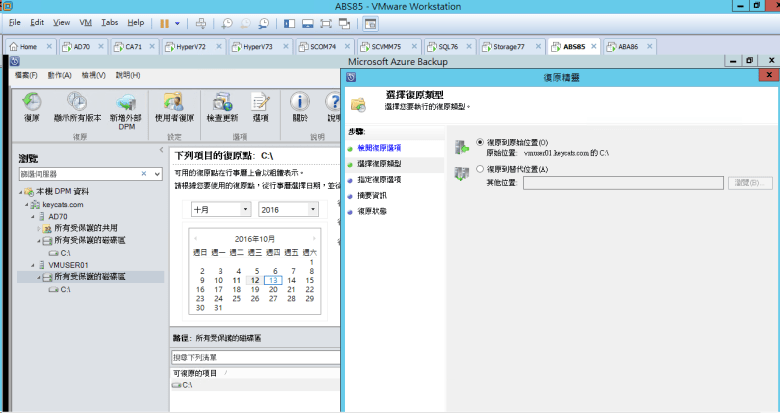Open the 動作(A) menu
The width and height of the screenshot is (780, 413).
58,75
